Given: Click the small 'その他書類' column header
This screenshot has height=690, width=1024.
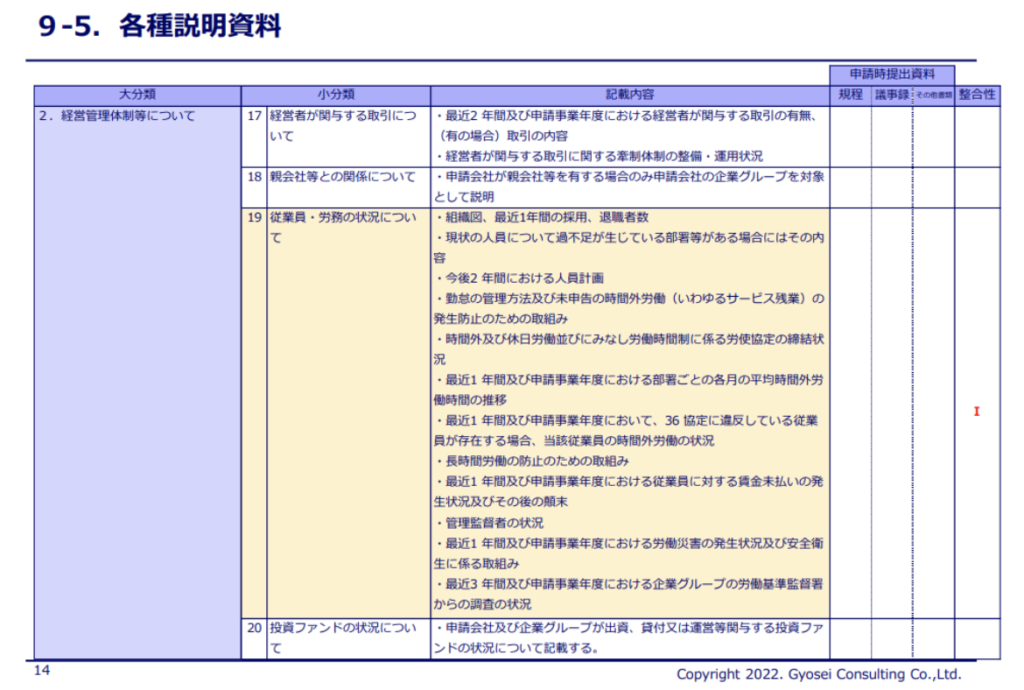Looking at the screenshot, I should [x=933, y=95].
